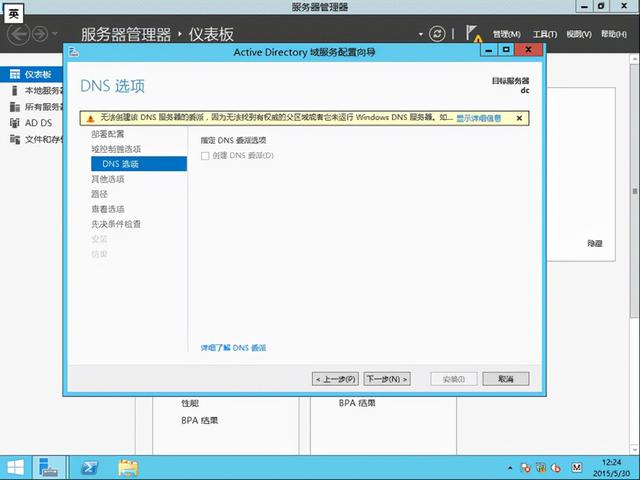
Task: Dismiss the yellow DNS warning banner
Action: click(x=519, y=118)
